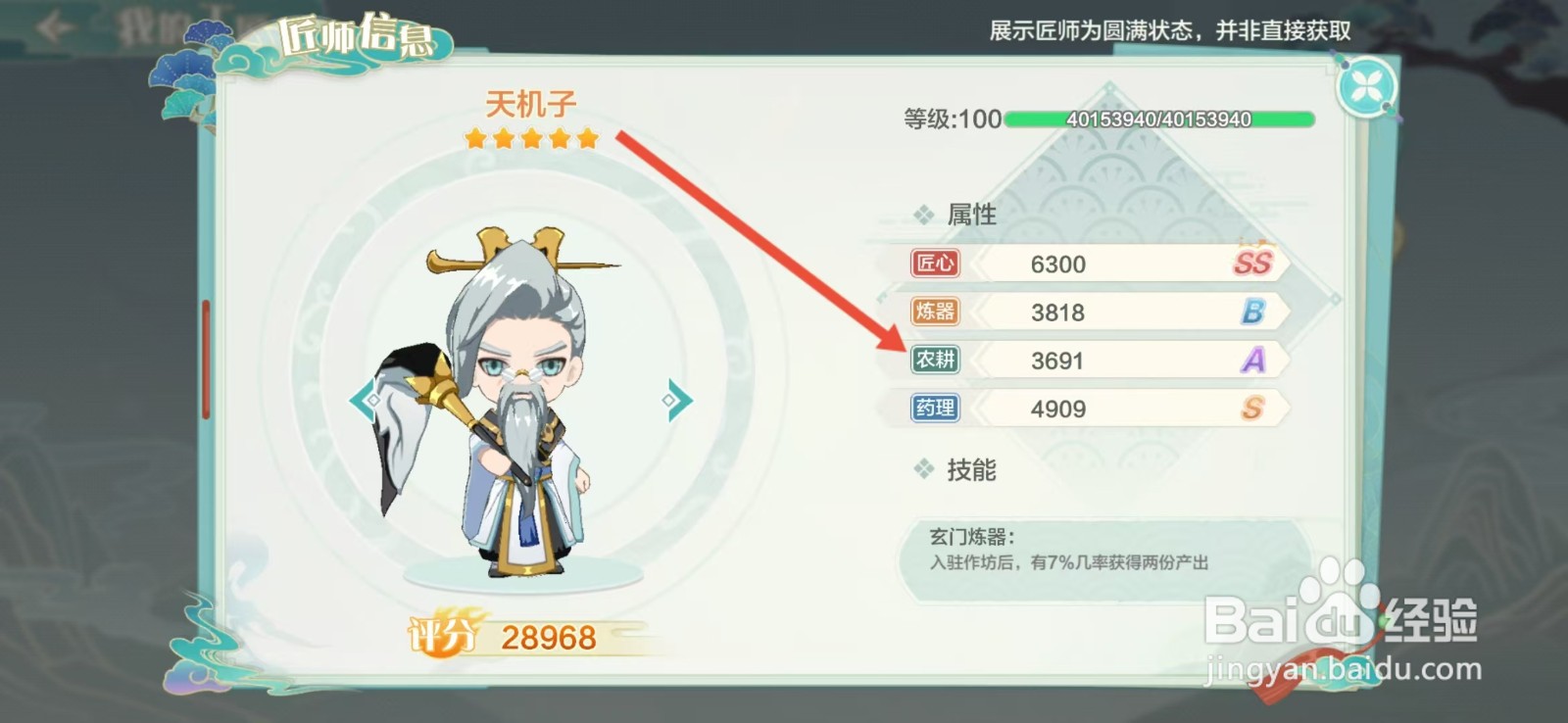The height and width of the screenshot is (723, 1568).
Task: Show the next craftsman with right arrow
Action: tap(677, 400)
